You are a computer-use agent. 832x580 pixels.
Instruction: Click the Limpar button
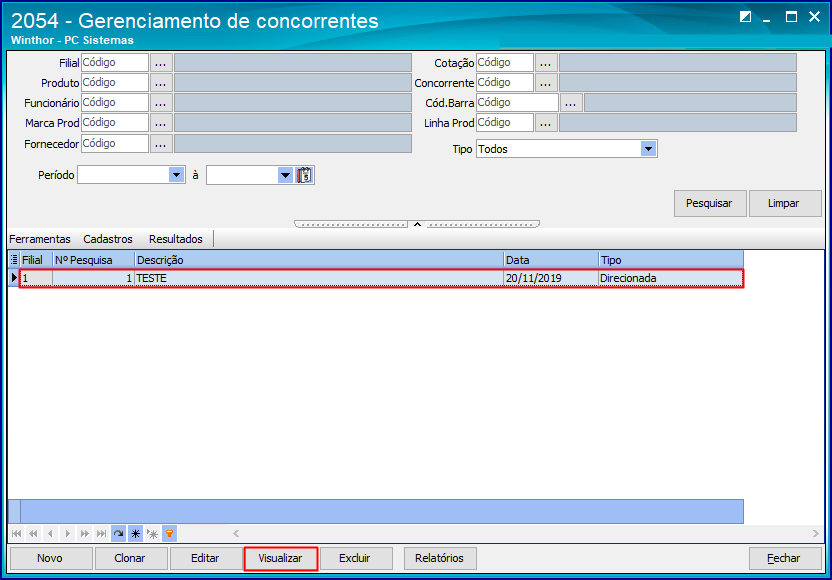tap(784, 203)
